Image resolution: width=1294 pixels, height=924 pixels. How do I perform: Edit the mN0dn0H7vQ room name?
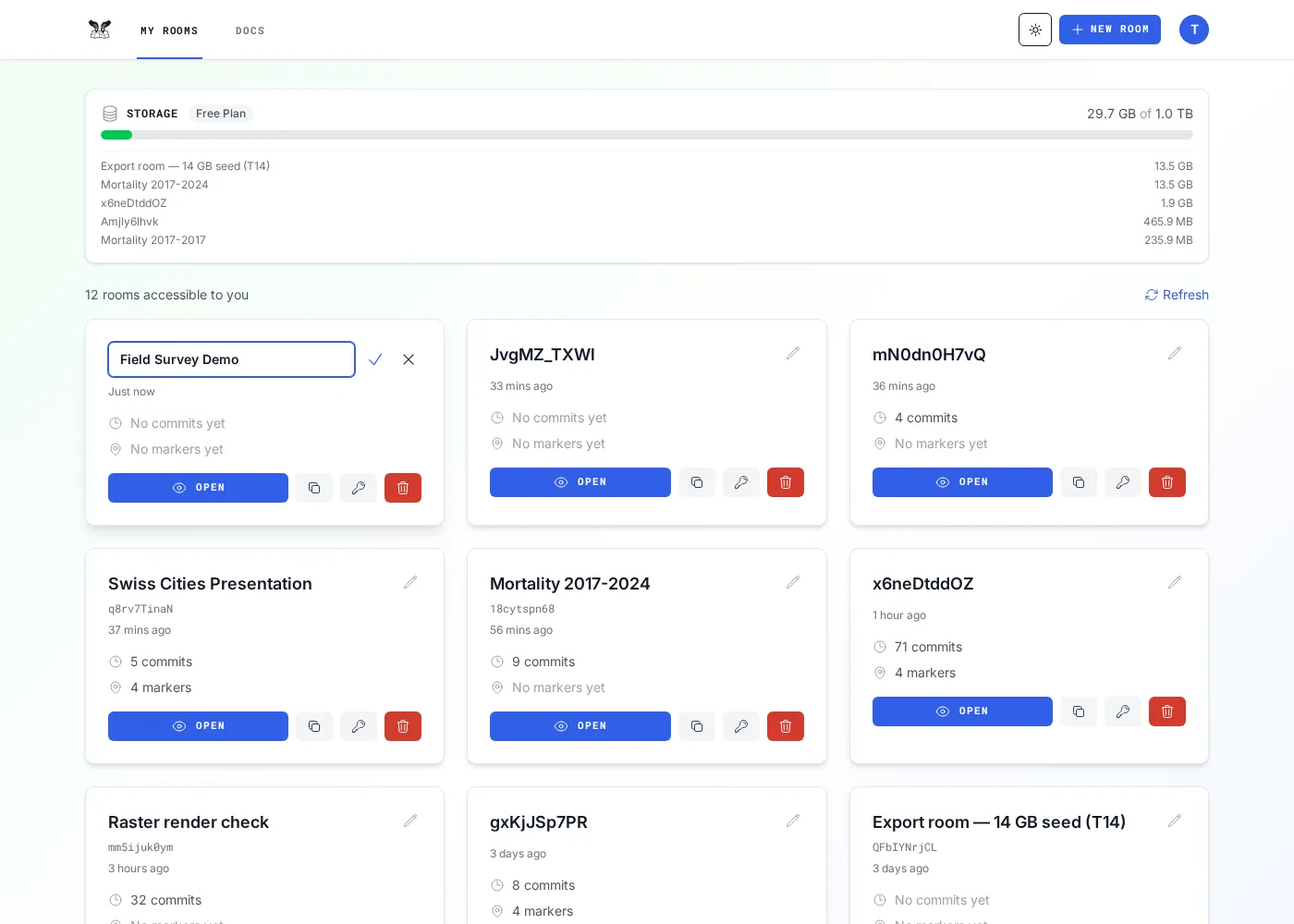coord(1175,354)
